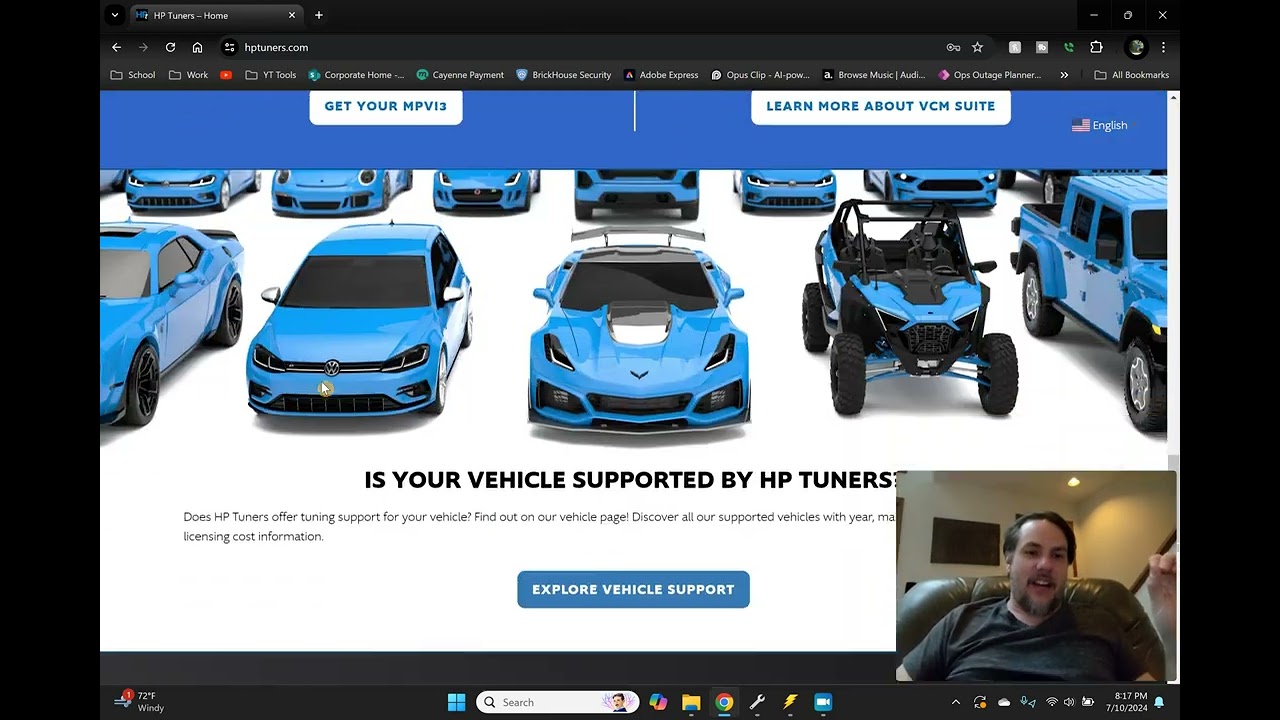1280x720 pixels.
Task: Open the Chrome profile avatar
Action: coord(1136,47)
